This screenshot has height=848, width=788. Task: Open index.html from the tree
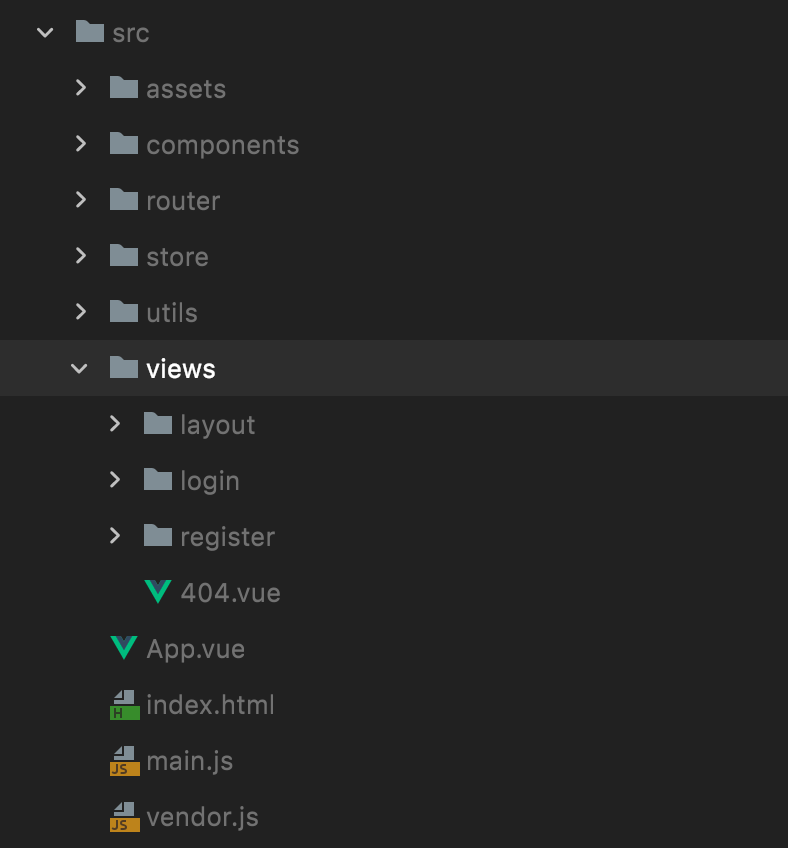coord(210,705)
